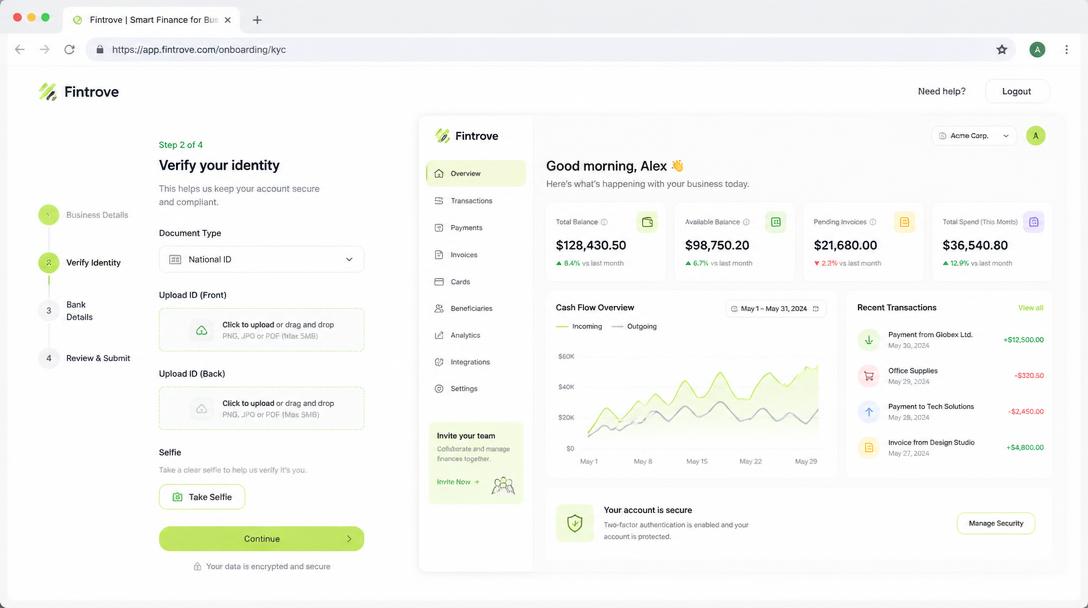Click the up-arrow icon for Tech Solutions payment
Screen dimensions: 1088x608
868,412
